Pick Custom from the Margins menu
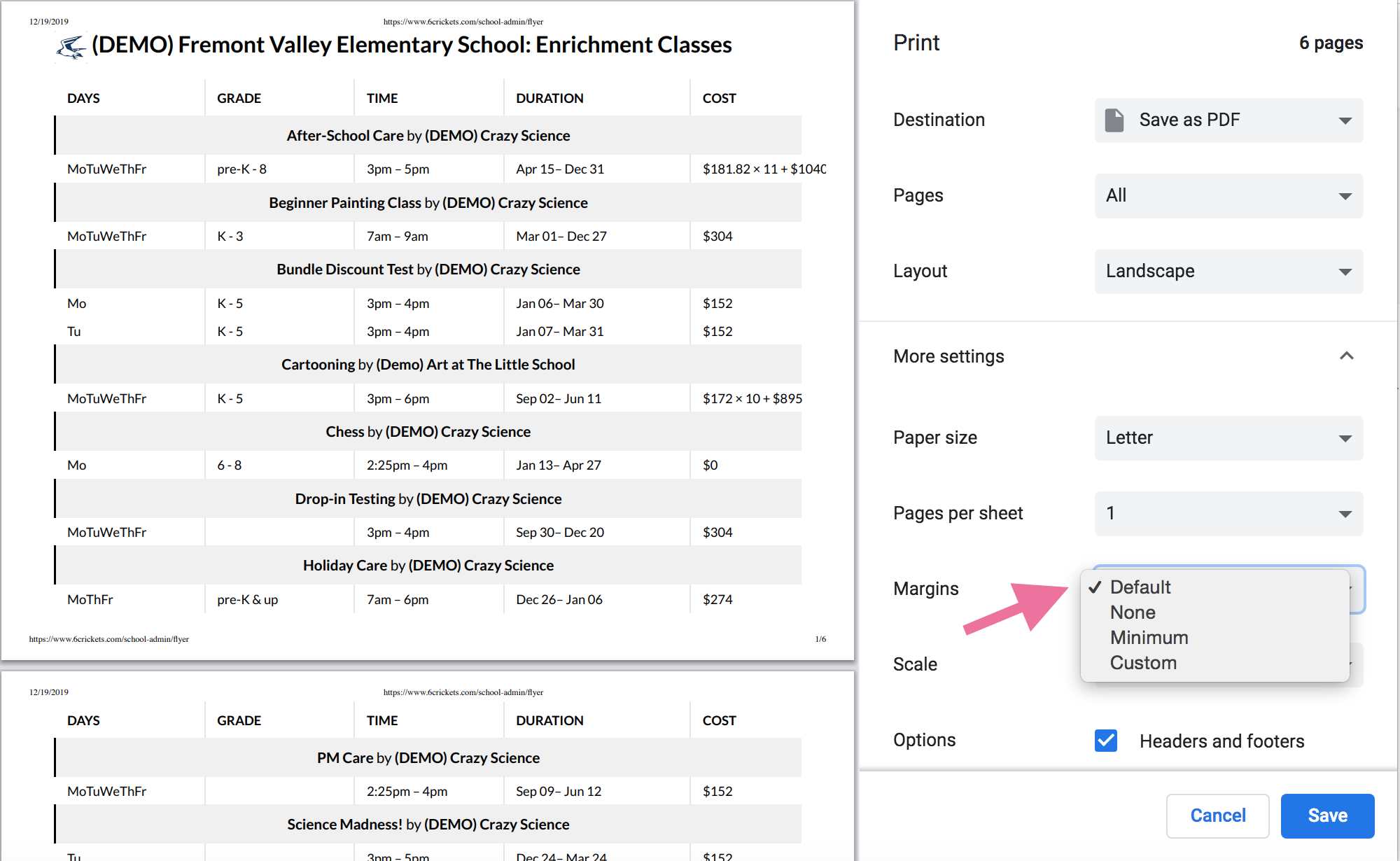 (x=1143, y=663)
